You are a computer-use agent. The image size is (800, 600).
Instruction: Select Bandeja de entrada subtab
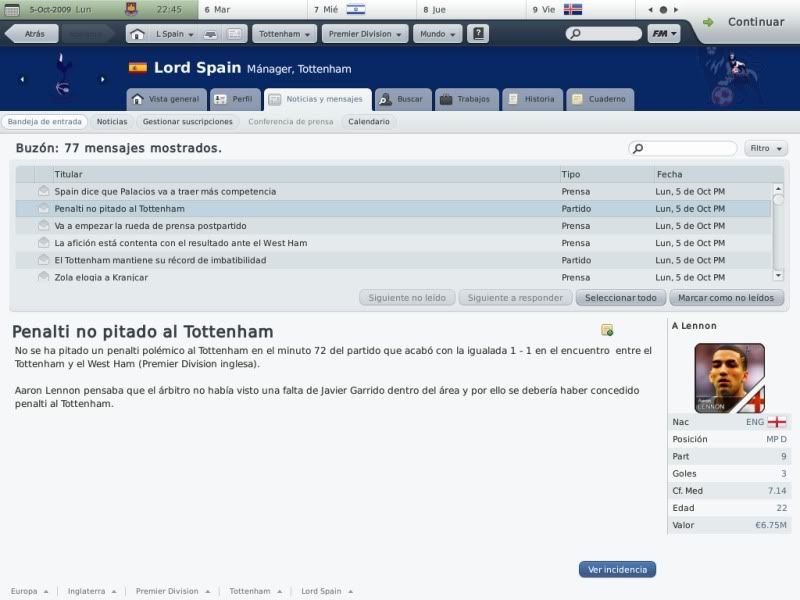[x=45, y=121]
